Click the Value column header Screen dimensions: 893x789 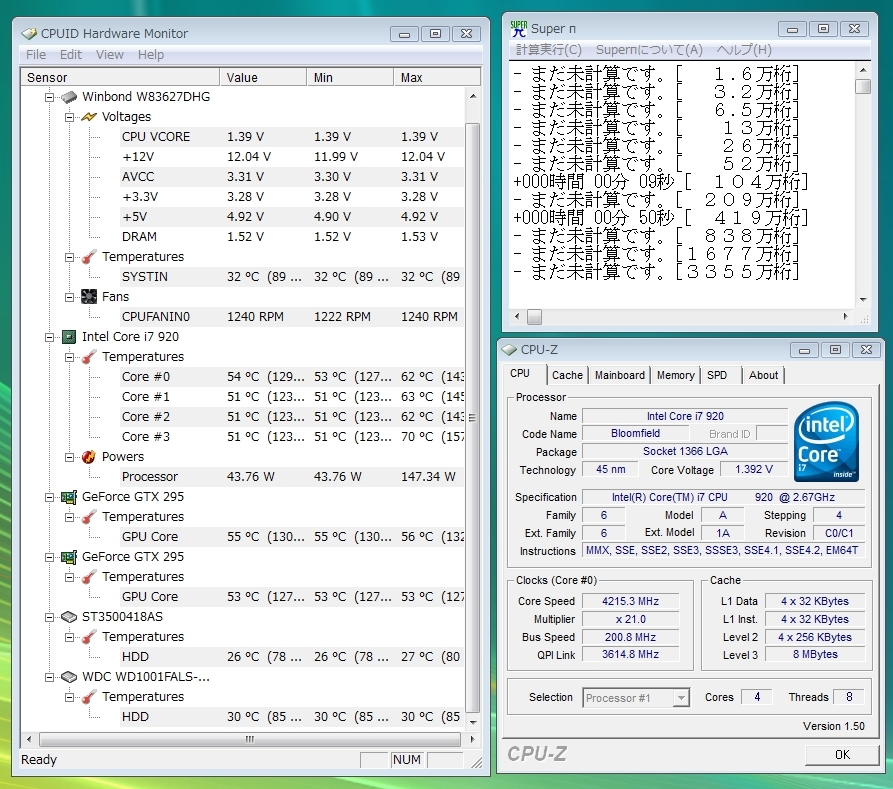coord(264,77)
